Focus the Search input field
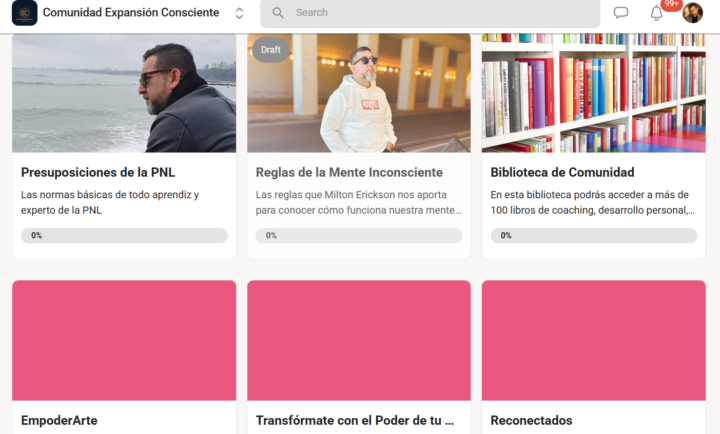720x434 pixels. (x=430, y=13)
